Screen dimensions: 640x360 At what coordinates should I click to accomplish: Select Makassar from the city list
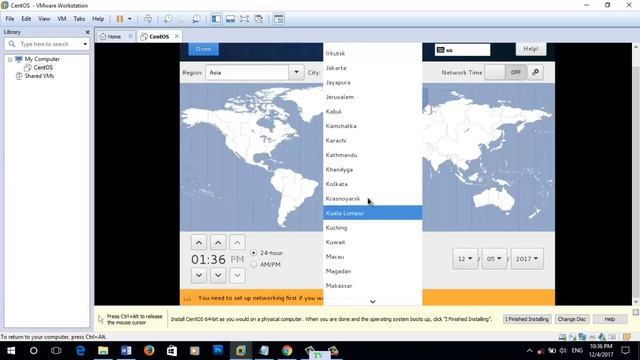point(373,286)
